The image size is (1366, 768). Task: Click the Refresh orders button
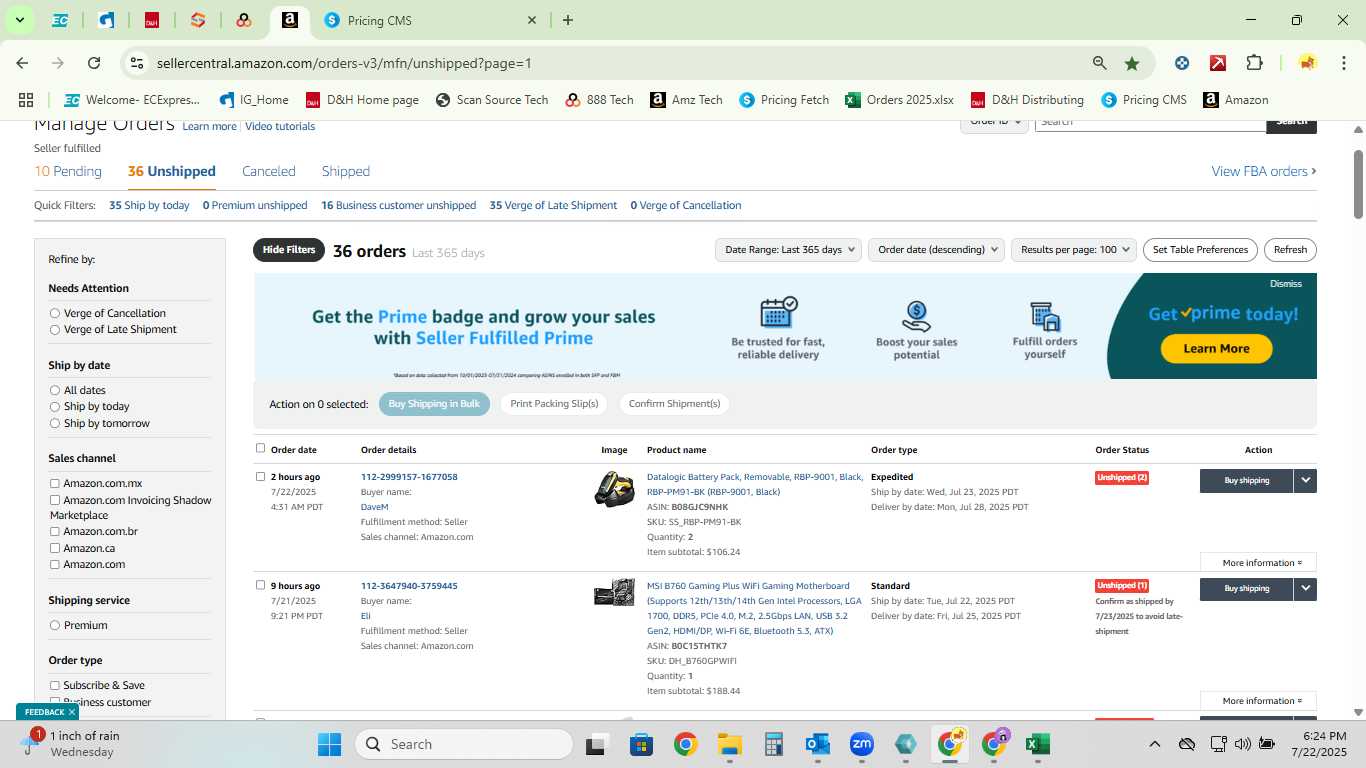point(1290,250)
